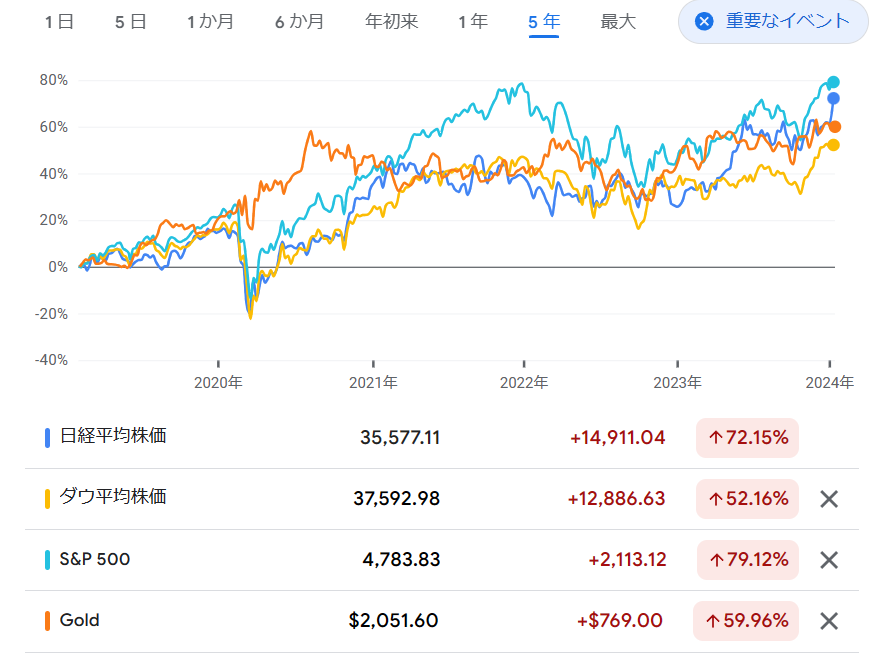The width and height of the screenshot is (891, 665).
Task: Click the 2022年 marker on the chart axis
Action: click(x=524, y=383)
